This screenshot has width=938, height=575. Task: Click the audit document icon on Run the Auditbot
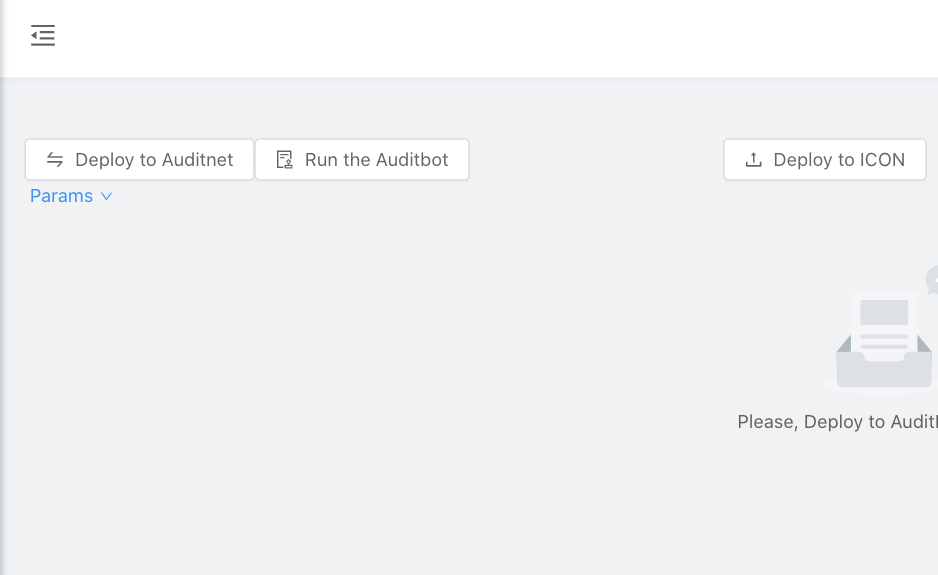[284, 160]
